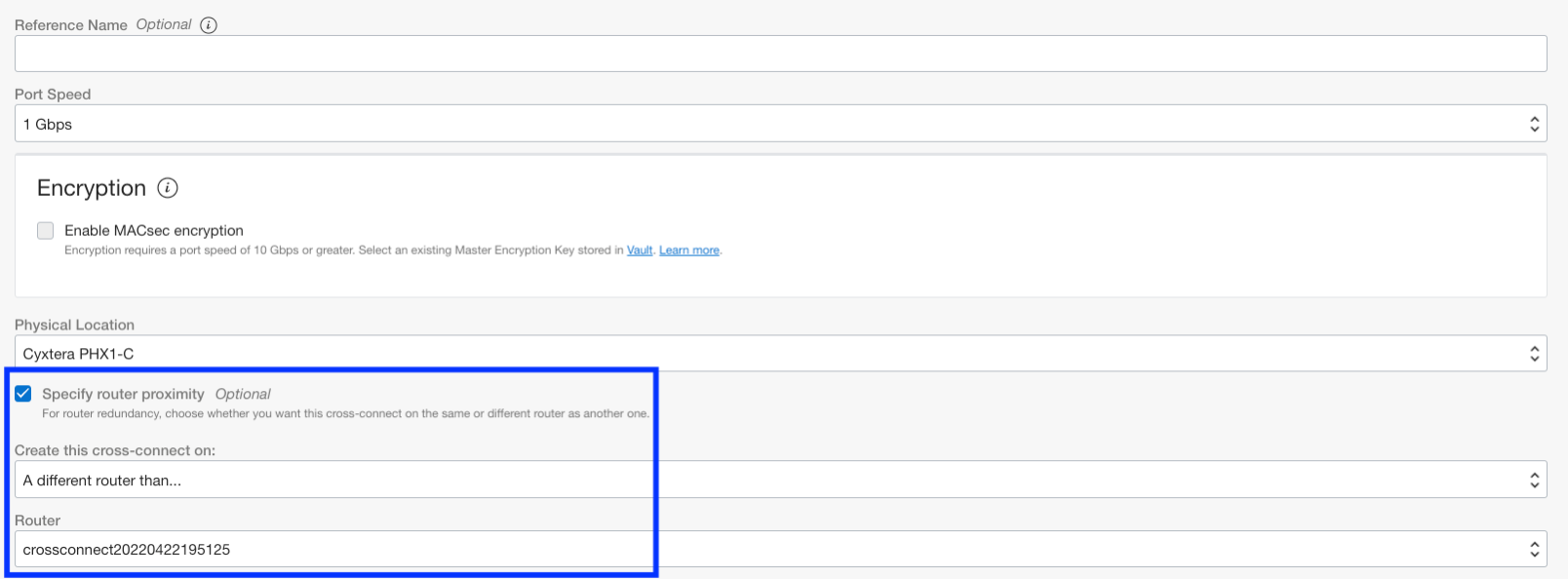Click the 'Port Speed' label text
Screen dimensions: 1568x579
(x=53, y=95)
